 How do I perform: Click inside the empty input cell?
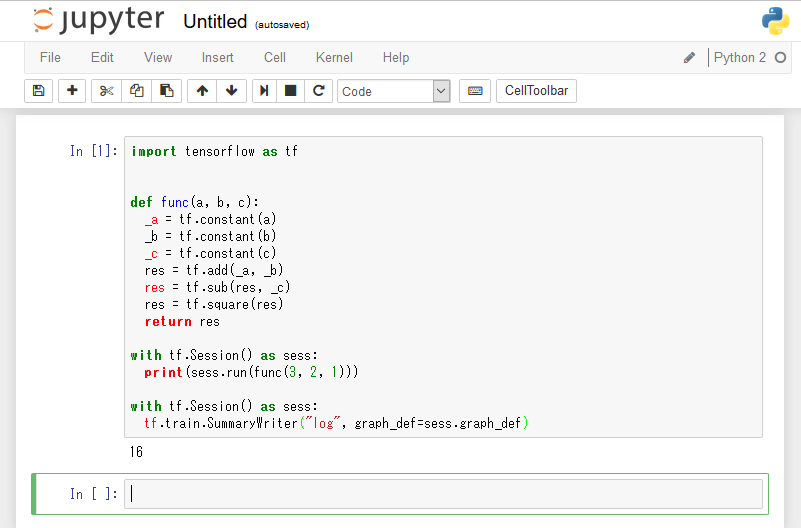tap(443, 493)
